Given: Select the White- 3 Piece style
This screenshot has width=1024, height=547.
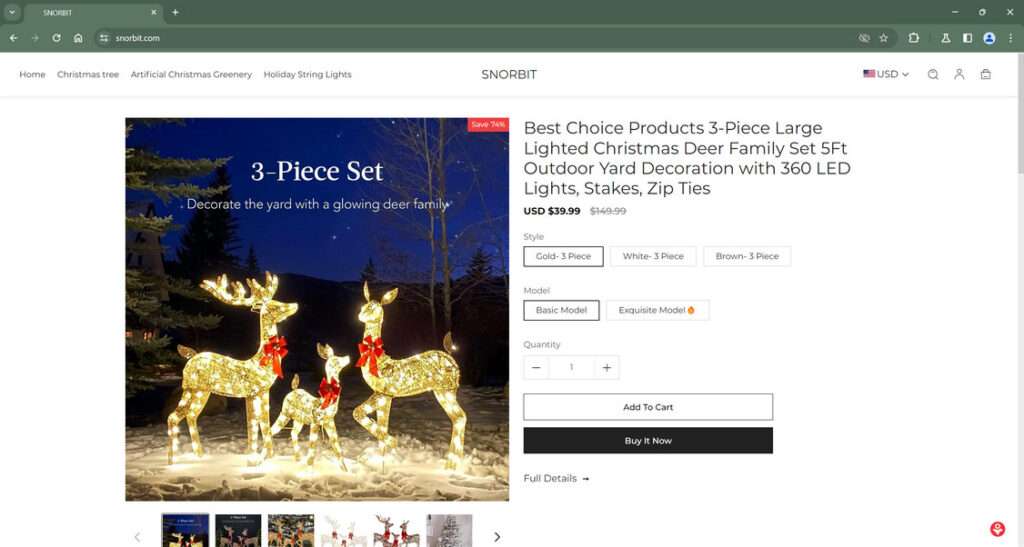Looking at the screenshot, I should pyautogui.click(x=653, y=256).
